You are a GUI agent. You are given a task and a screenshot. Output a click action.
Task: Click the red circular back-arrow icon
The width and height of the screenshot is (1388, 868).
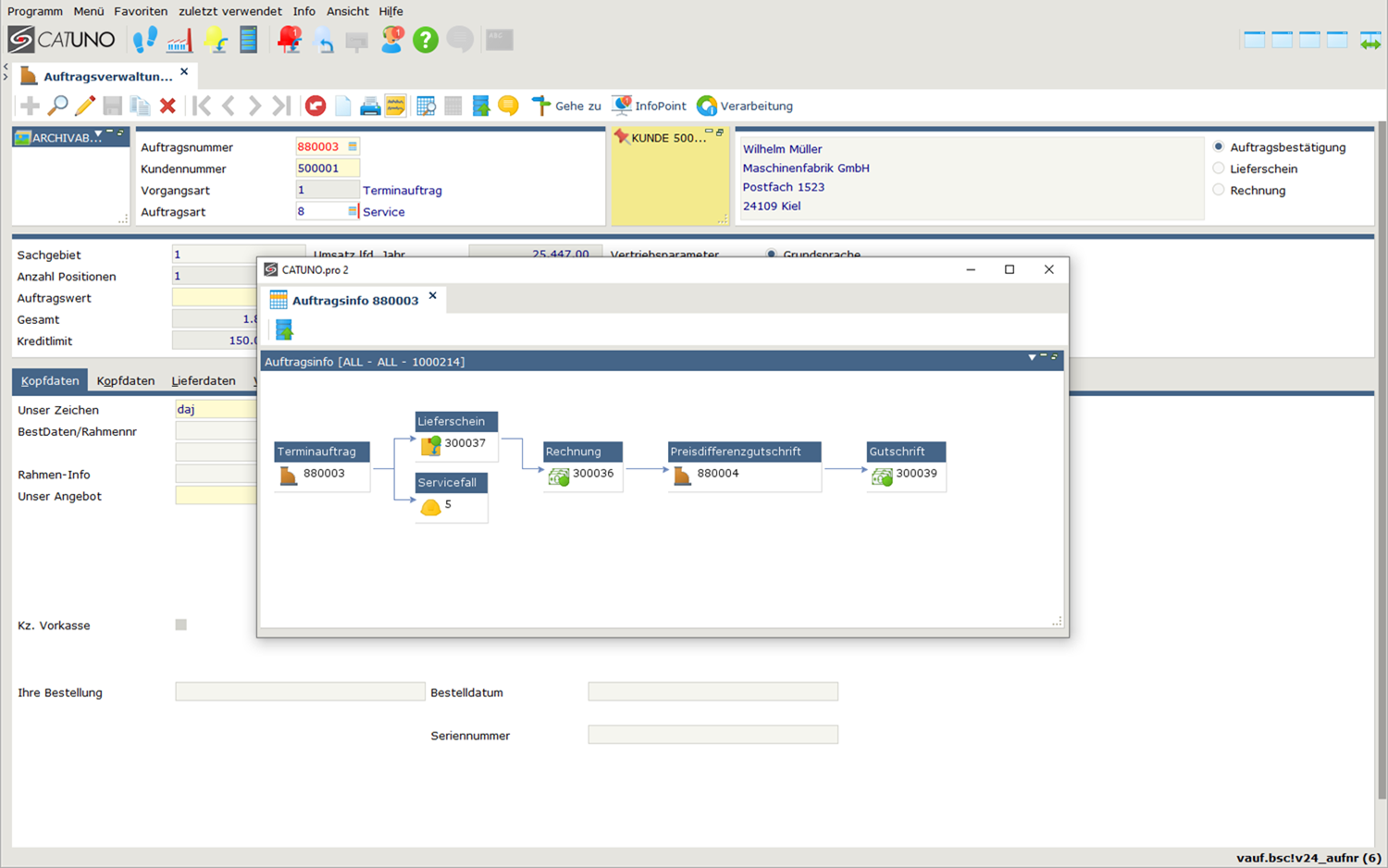tap(316, 106)
